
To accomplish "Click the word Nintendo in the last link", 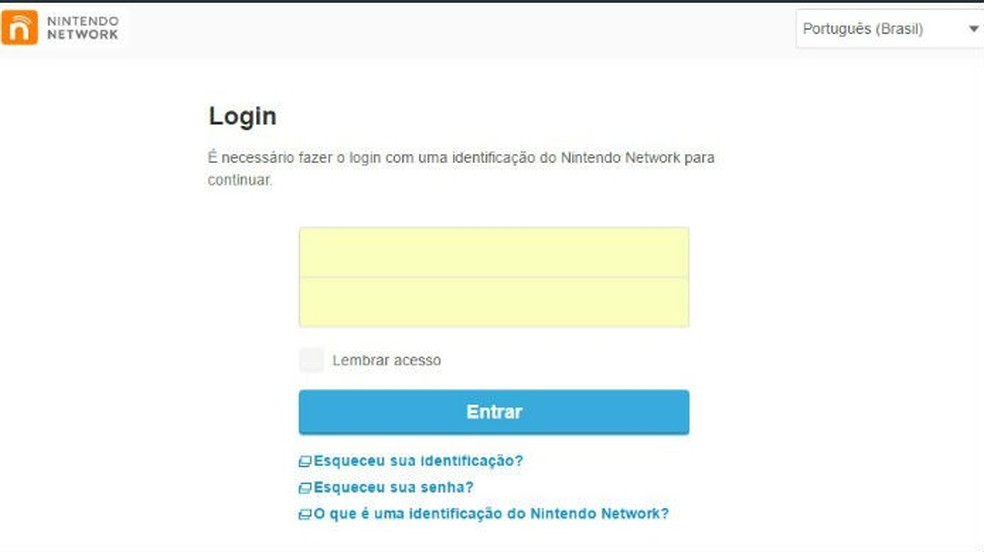I will click(x=563, y=514).
